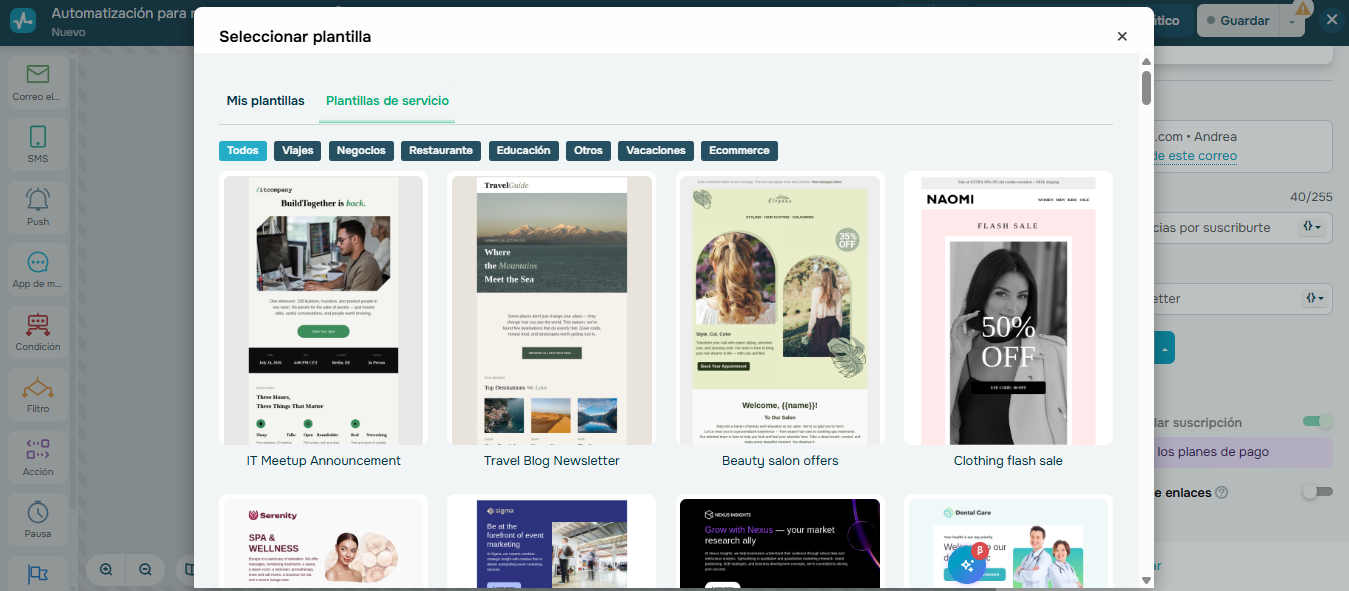Filter templates by Todos
This screenshot has height=591, width=1349.
(x=243, y=151)
